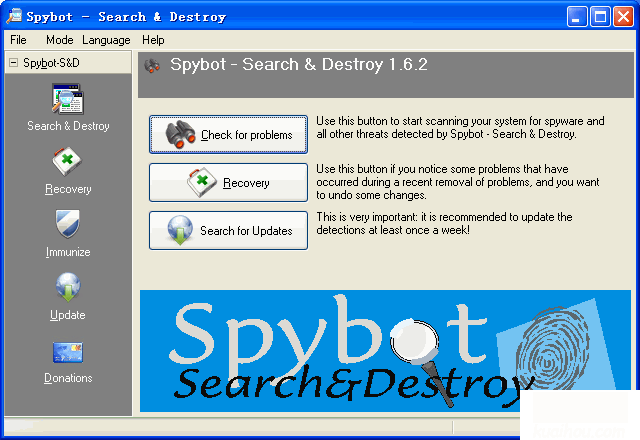
Task: Open the Help menu
Action: (x=153, y=40)
